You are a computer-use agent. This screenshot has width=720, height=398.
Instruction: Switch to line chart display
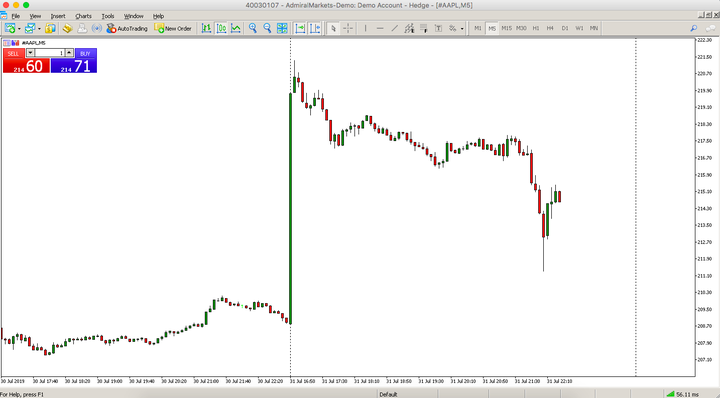236,28
